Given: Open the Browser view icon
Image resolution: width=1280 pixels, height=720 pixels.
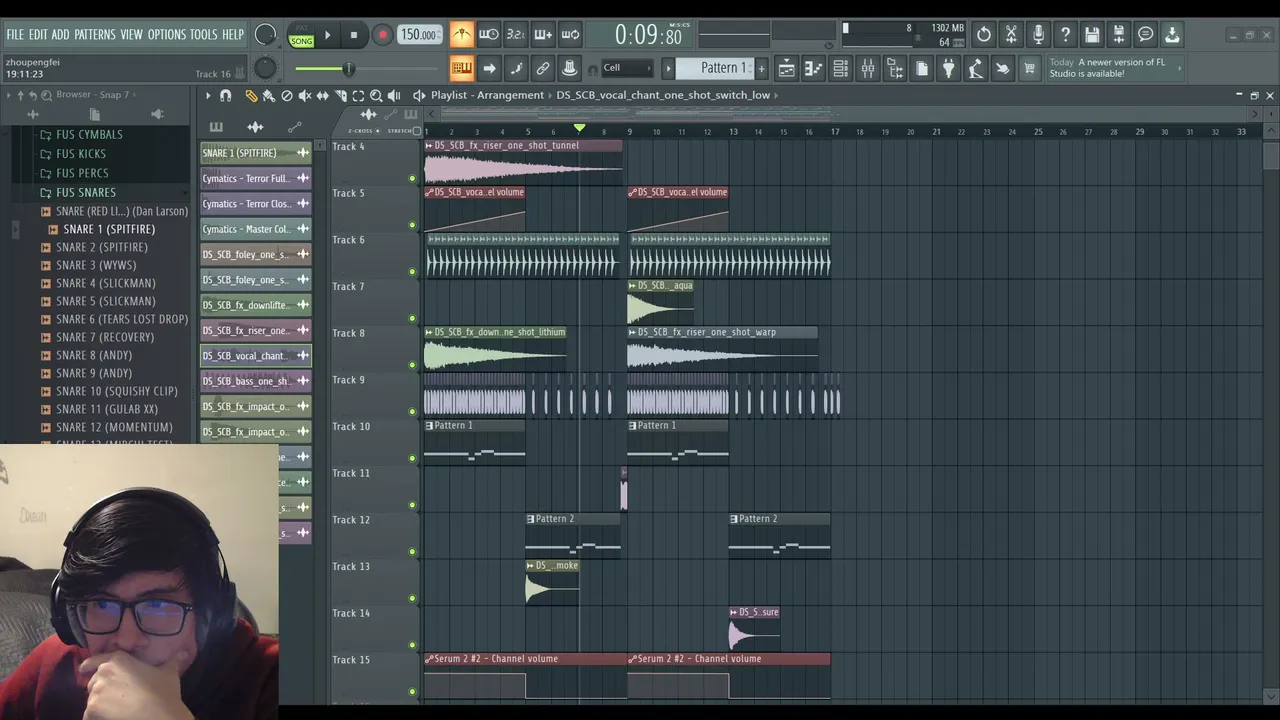Looking at the screenshot, I should pos(895,68).
